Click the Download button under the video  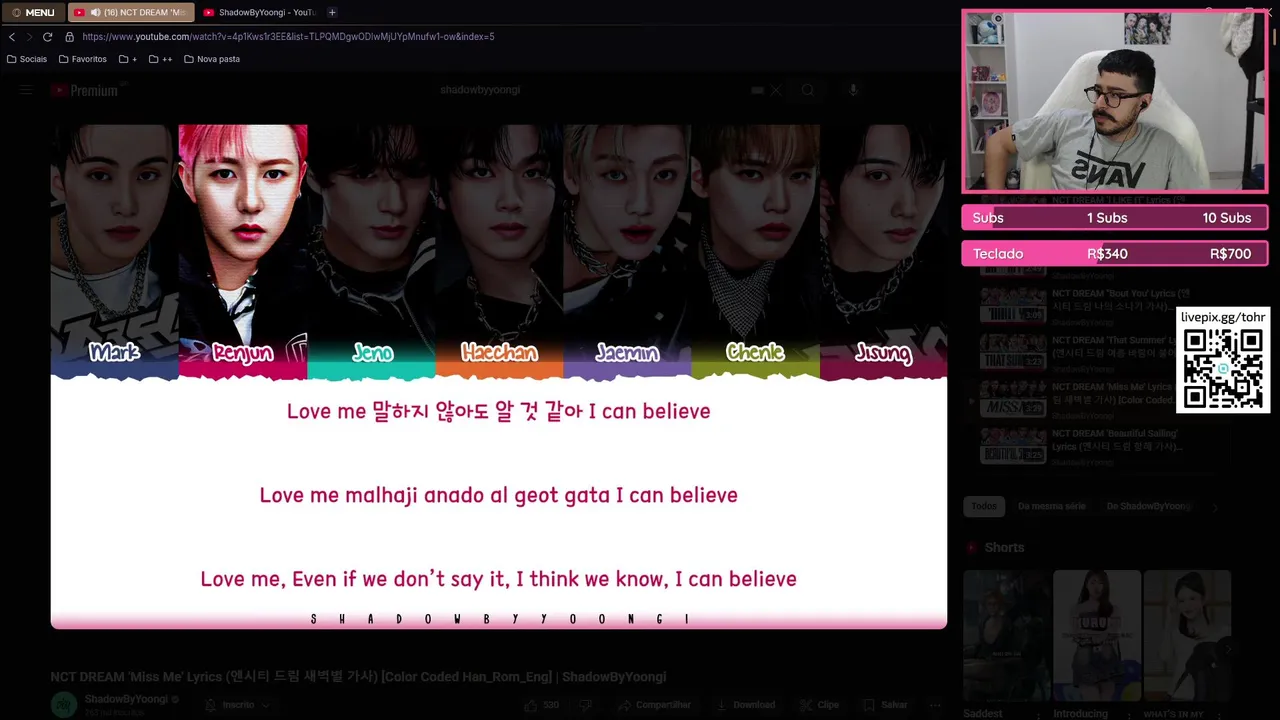[745, 705]
